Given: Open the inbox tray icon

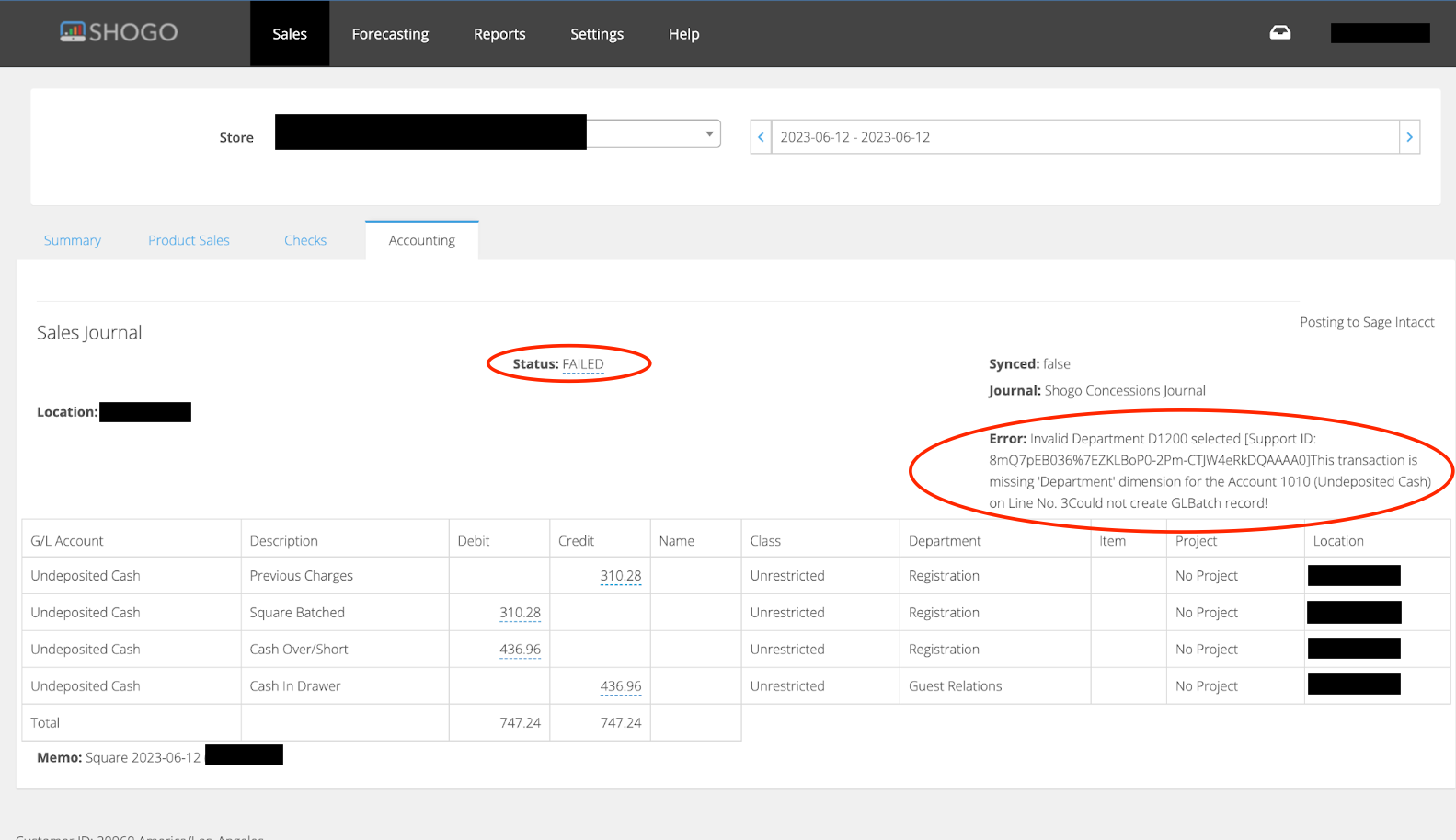Looking at the screenshot, I should click(x=1279, y=33).
